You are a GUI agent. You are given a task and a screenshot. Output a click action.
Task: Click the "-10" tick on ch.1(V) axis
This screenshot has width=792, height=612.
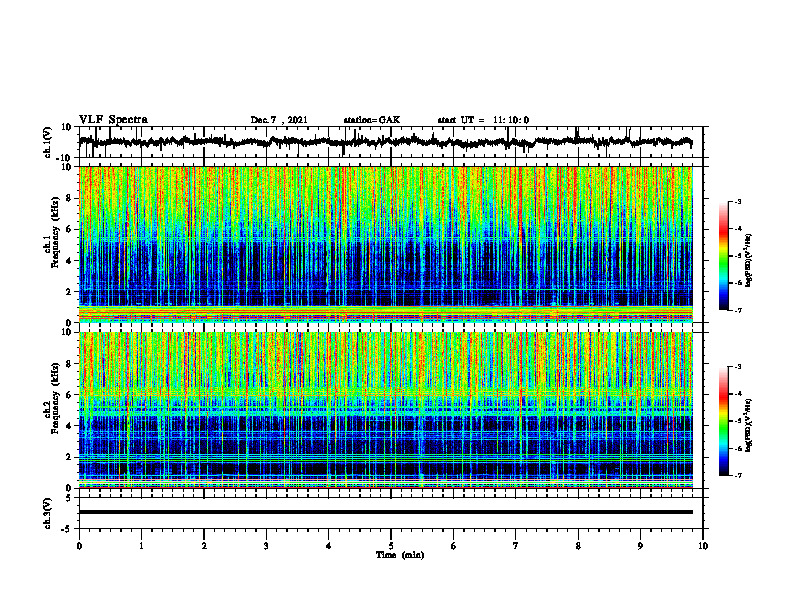click(x=65, y=157)
